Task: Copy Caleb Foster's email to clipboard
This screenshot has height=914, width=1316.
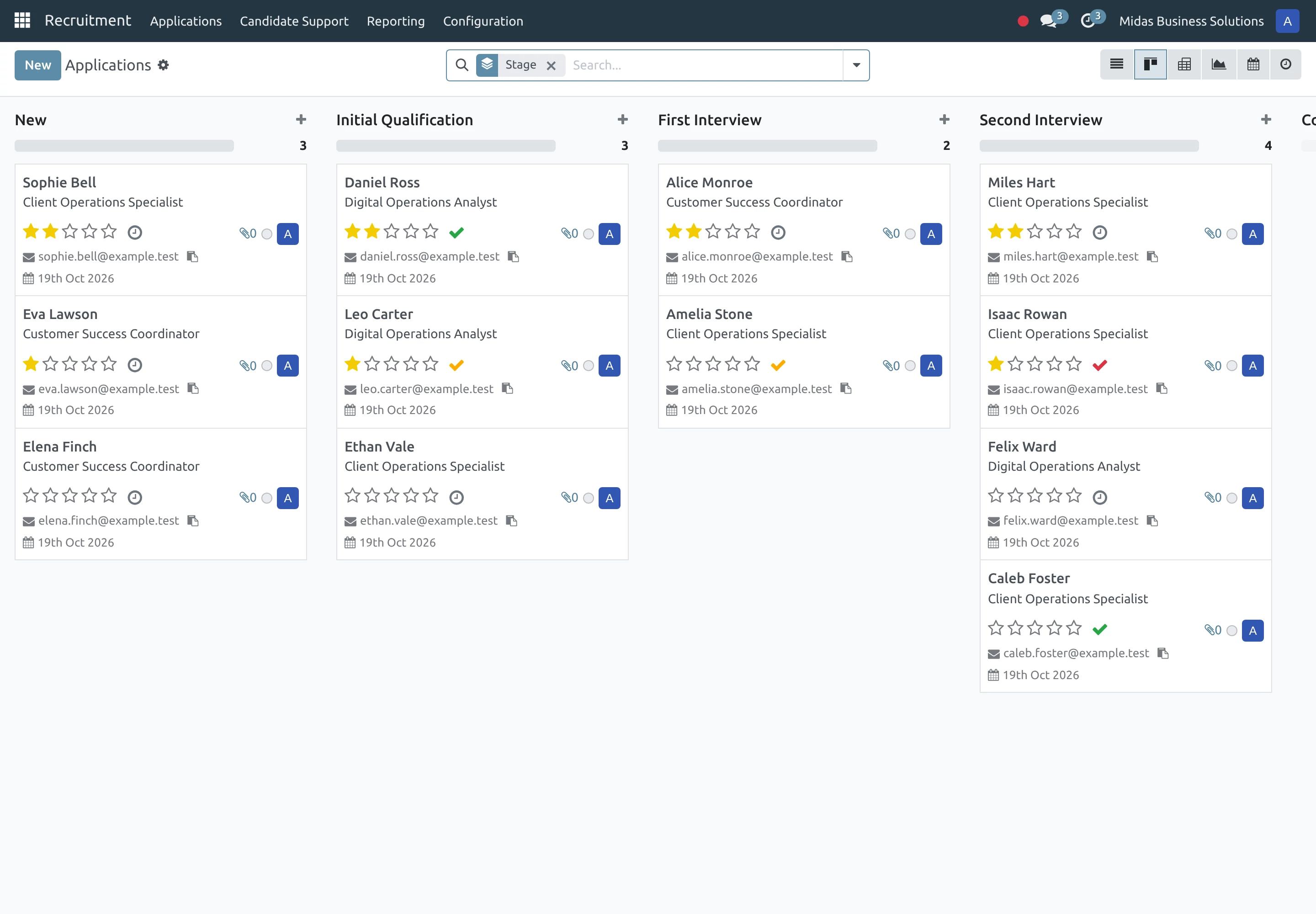Action: pyautogui.click(x=1163, y=653)
